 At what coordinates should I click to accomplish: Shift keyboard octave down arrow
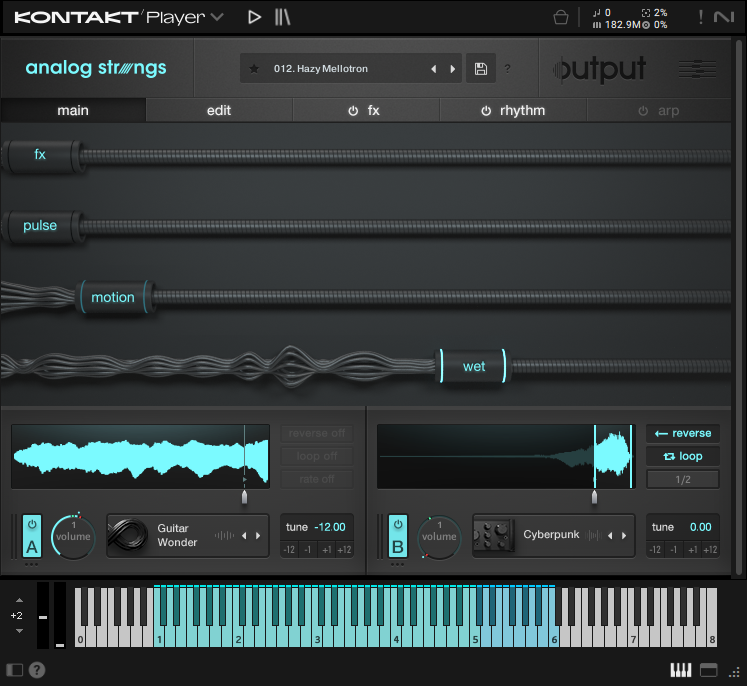pos(20,631)
